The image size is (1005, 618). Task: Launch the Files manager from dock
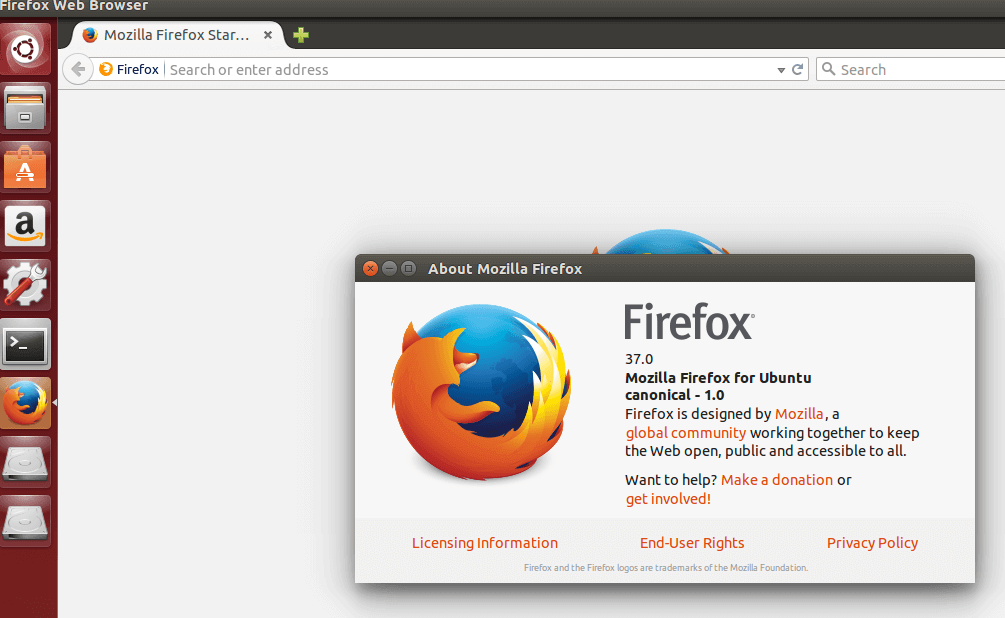click(x=26, y=108)
